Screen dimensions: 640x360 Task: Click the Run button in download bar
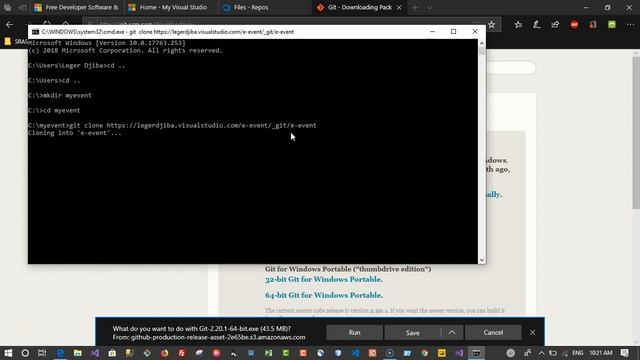[354, 332]
